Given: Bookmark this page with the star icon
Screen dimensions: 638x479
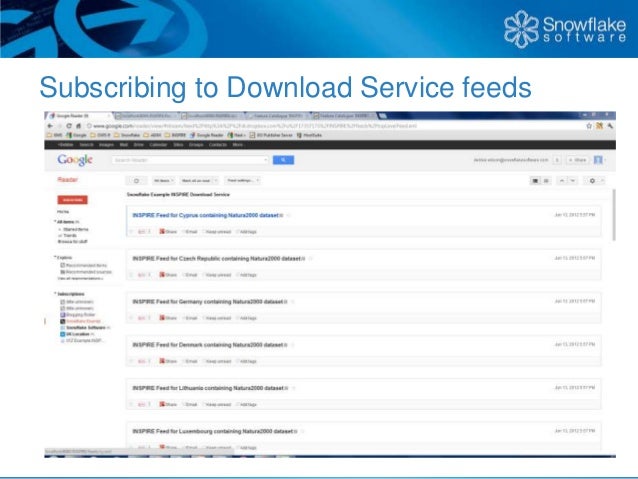Looking at the screenshot, I should tap(589, 126).
